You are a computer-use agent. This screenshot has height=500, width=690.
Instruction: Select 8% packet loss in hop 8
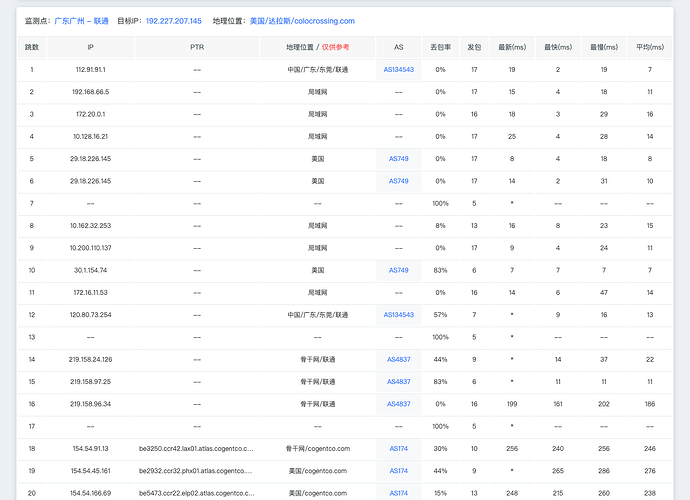(440, 226)
